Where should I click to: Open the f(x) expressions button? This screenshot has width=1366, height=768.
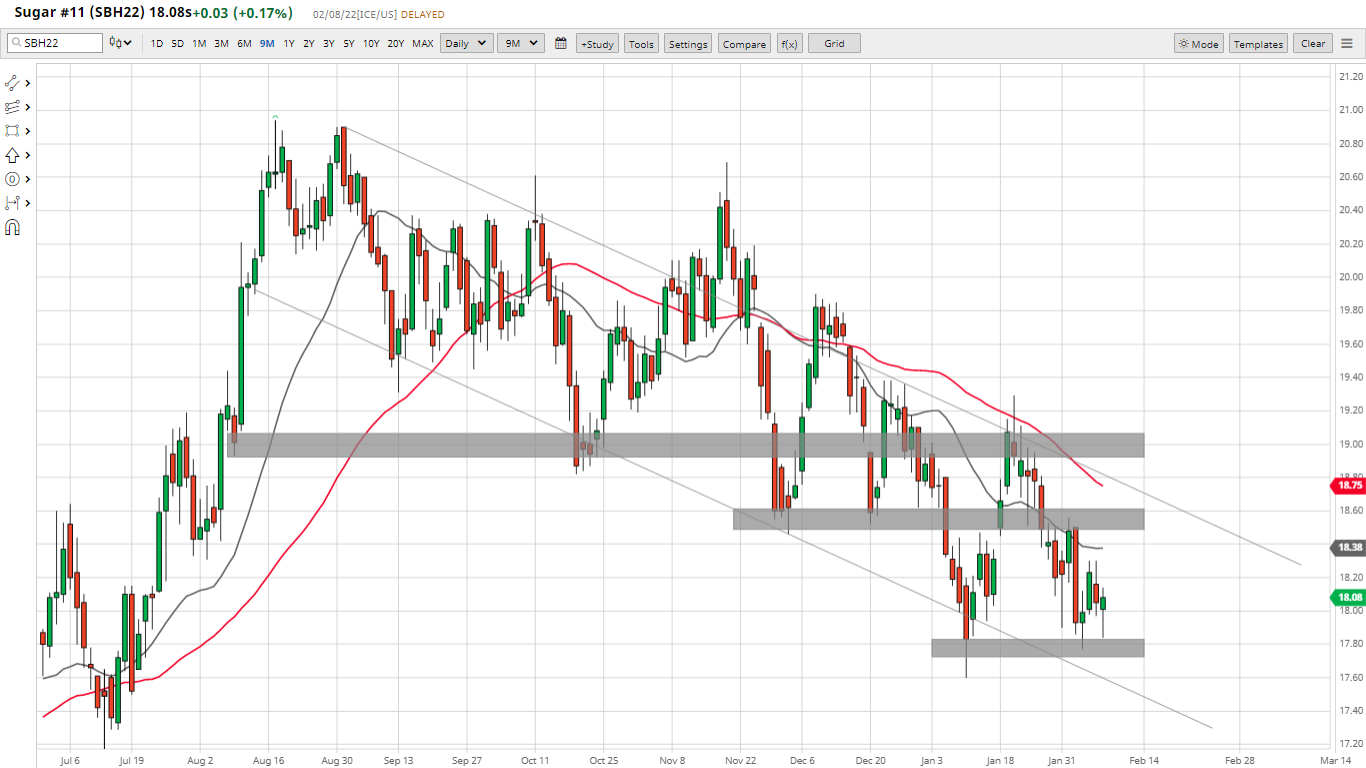[x=789, y=43]
